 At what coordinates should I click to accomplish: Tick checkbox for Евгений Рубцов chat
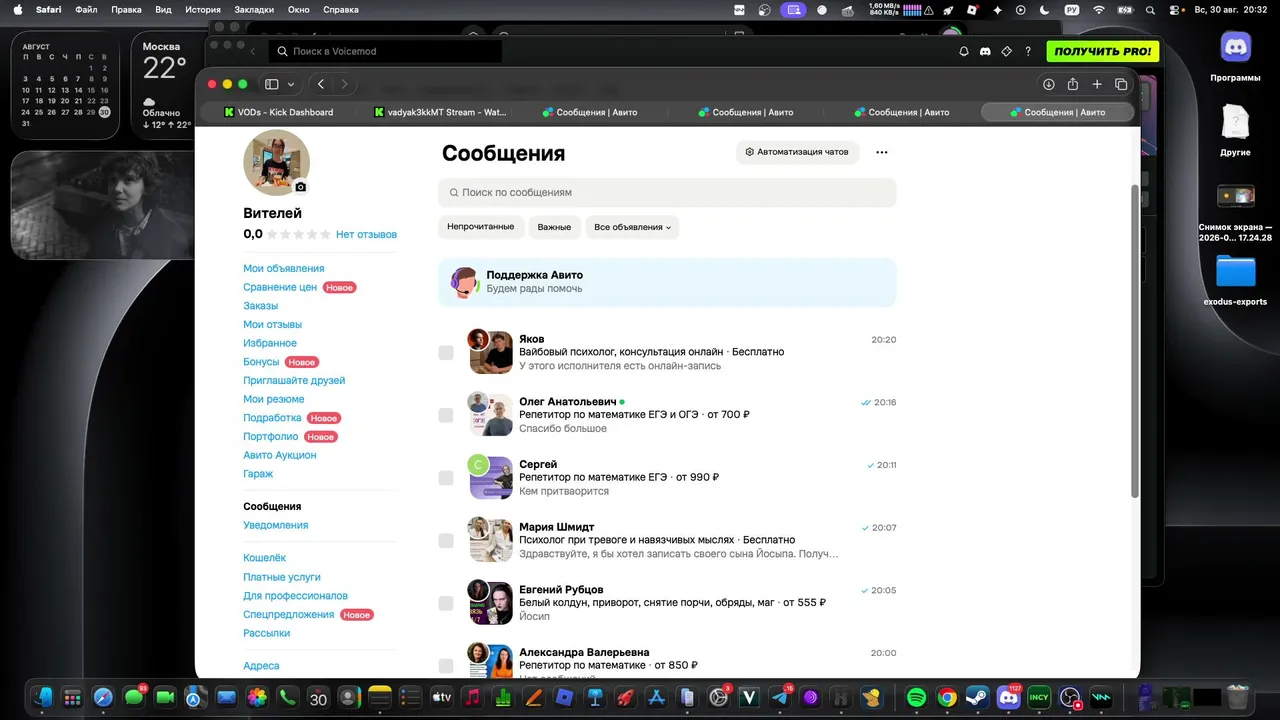[x=446, y=603]
